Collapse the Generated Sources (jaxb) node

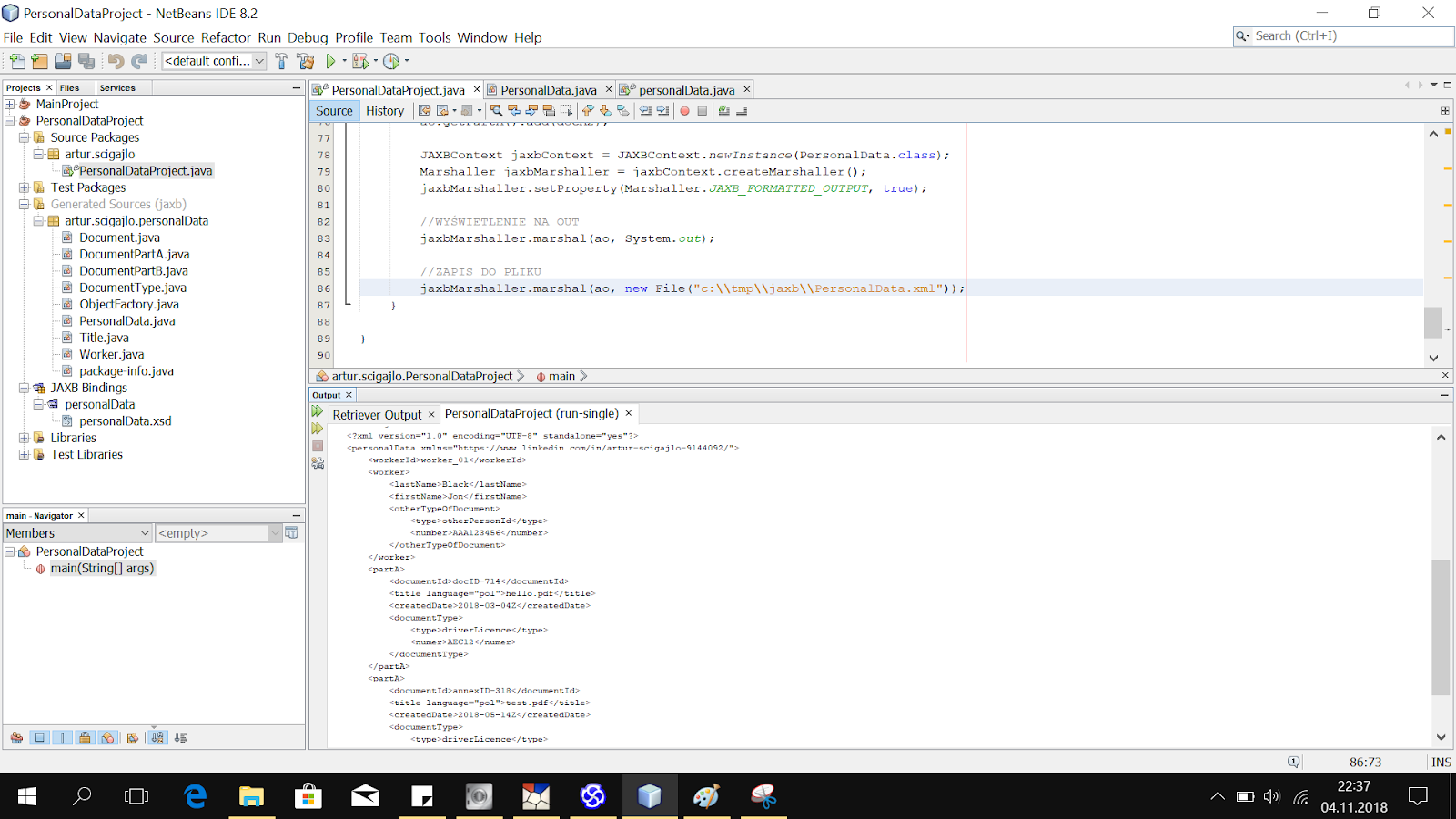coord(24,204)
